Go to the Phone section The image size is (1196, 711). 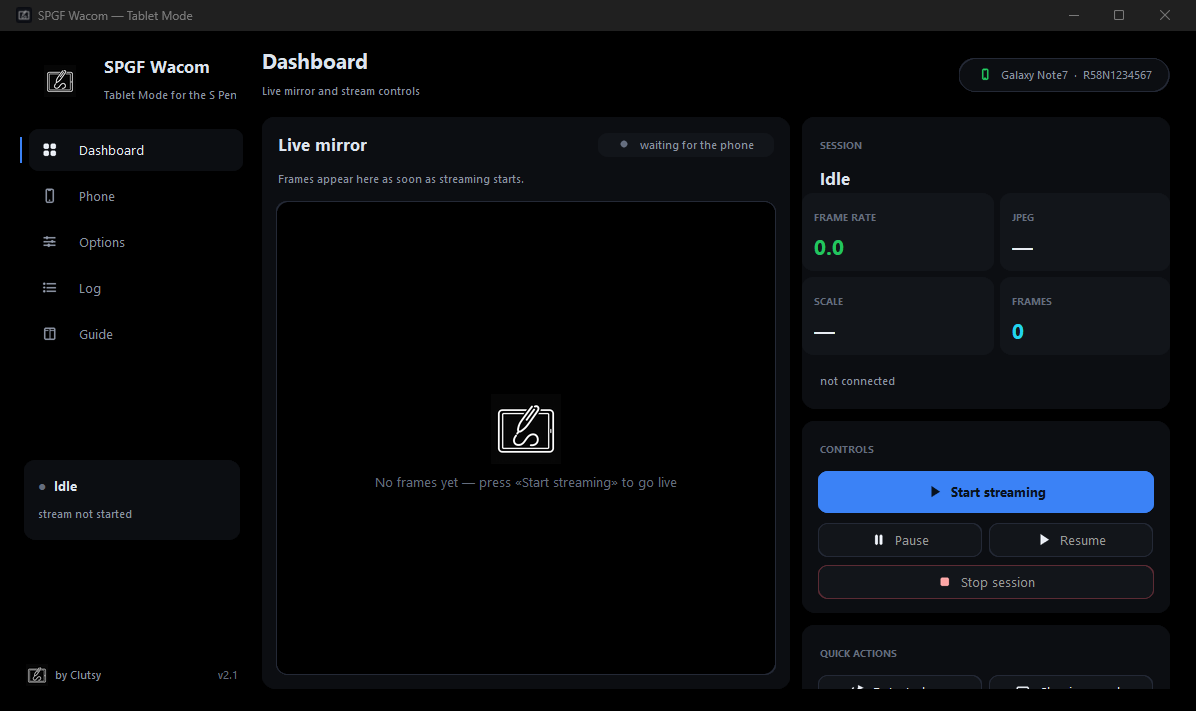(x=136, y=196)
